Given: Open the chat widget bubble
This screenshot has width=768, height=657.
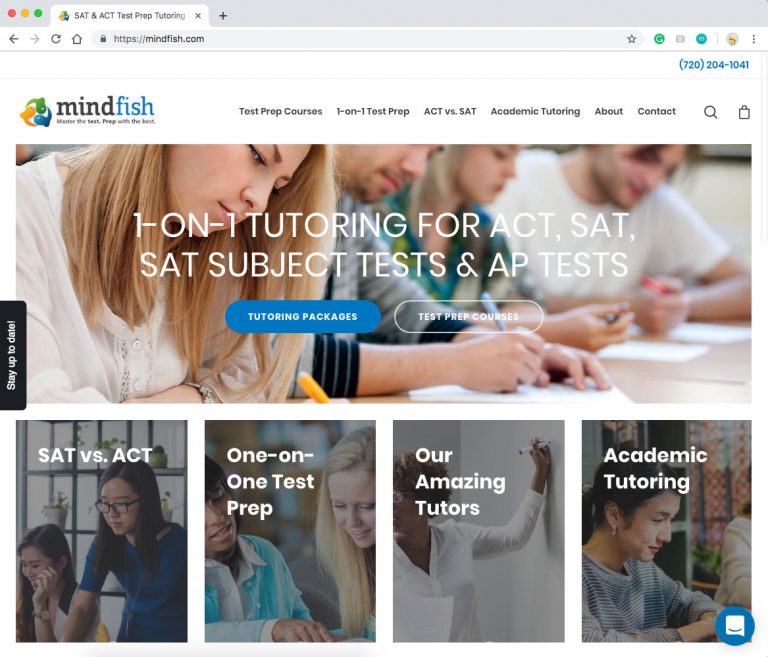Looking at the screenshot, I should [734, 625].
